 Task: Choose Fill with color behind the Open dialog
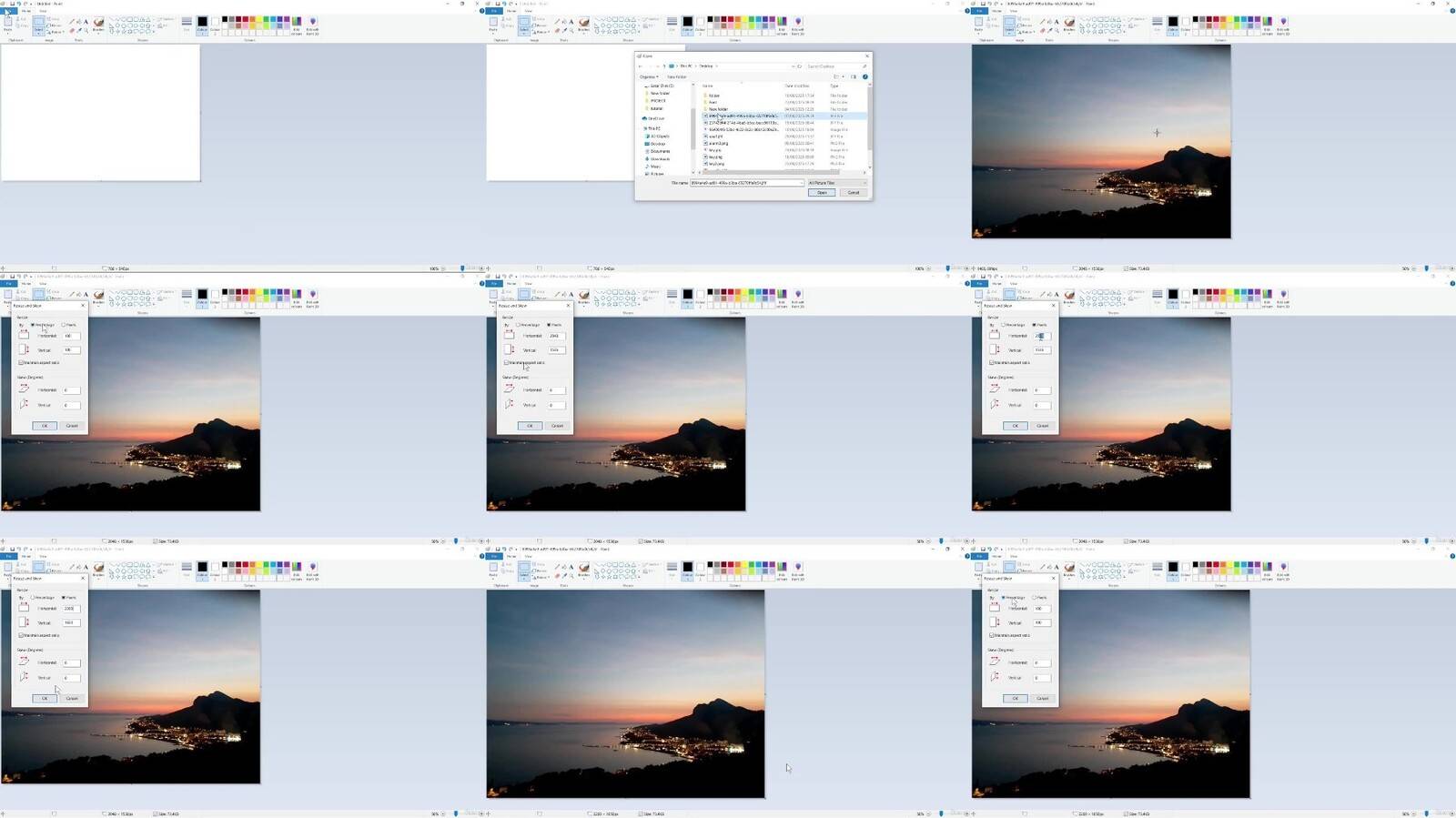click(564, 21)
